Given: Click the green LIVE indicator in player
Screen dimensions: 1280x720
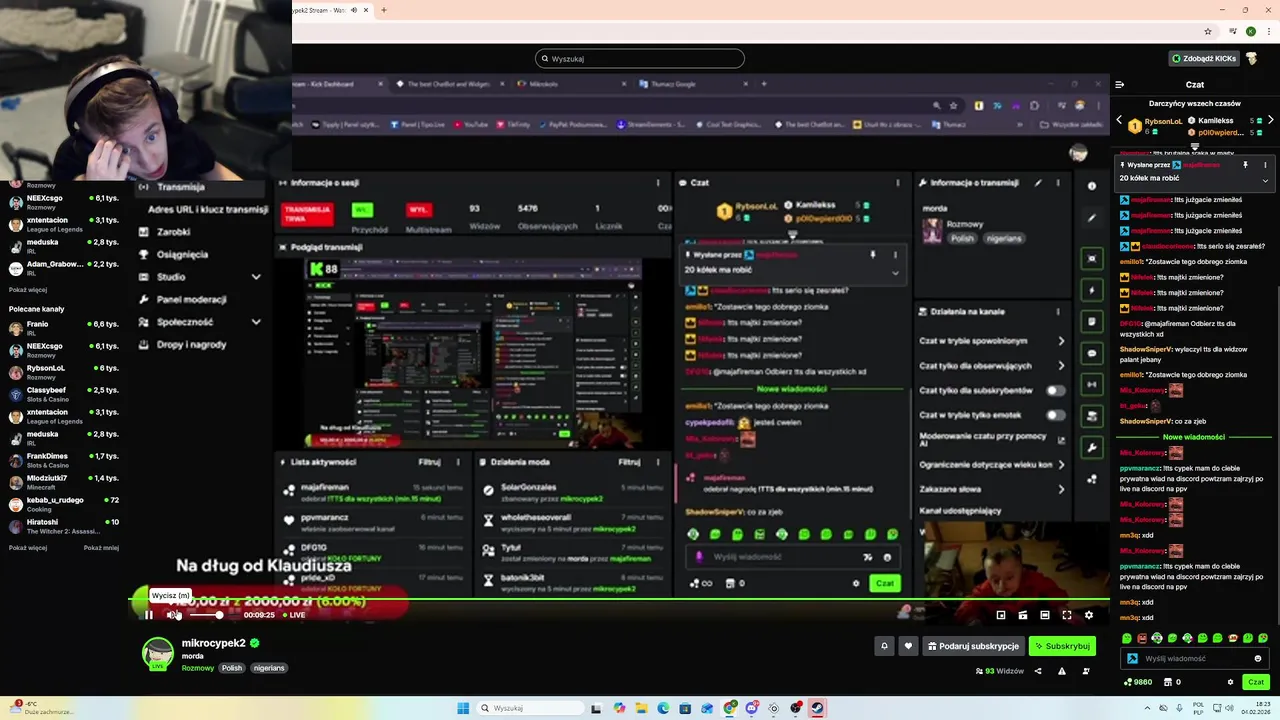Looking at the screenshot, I should 294,615.
